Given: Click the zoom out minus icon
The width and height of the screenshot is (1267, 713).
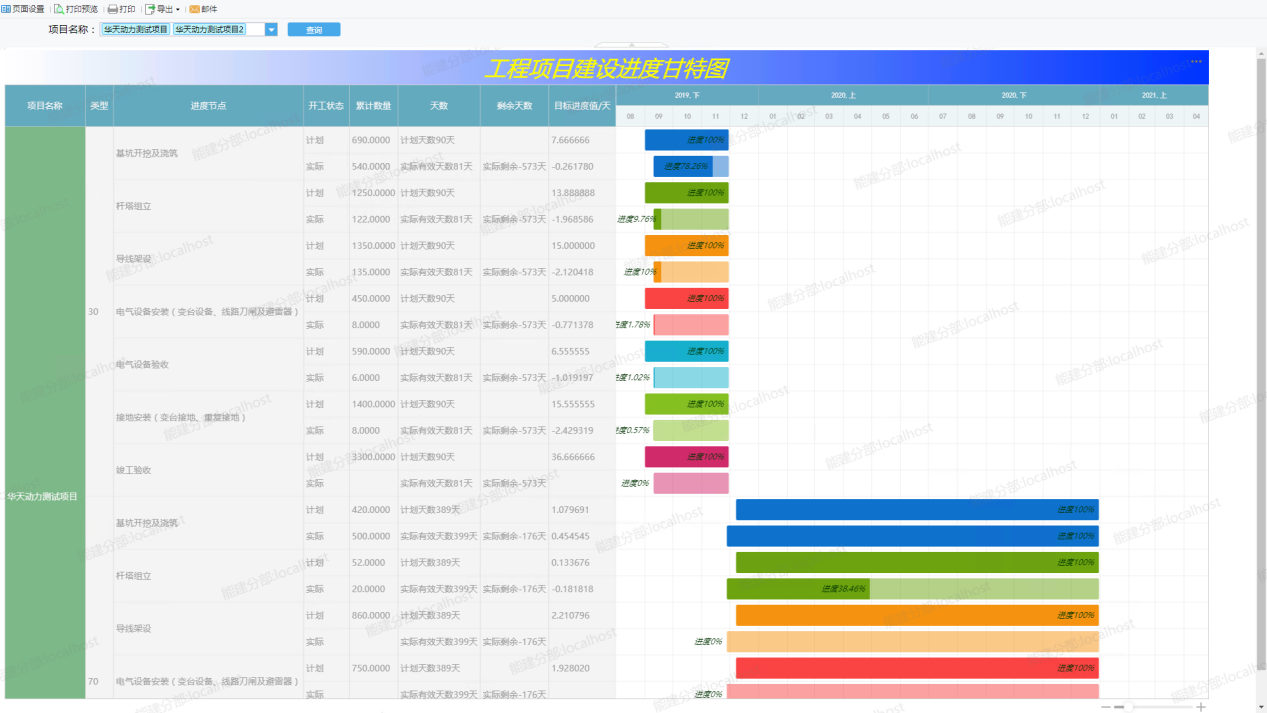Looking at the screenshot, I should coord(1106,707).
